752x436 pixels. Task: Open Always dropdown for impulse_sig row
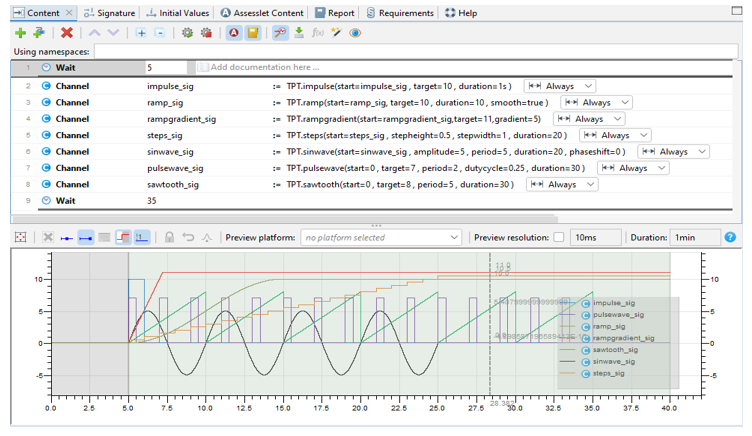coord(560,86)
